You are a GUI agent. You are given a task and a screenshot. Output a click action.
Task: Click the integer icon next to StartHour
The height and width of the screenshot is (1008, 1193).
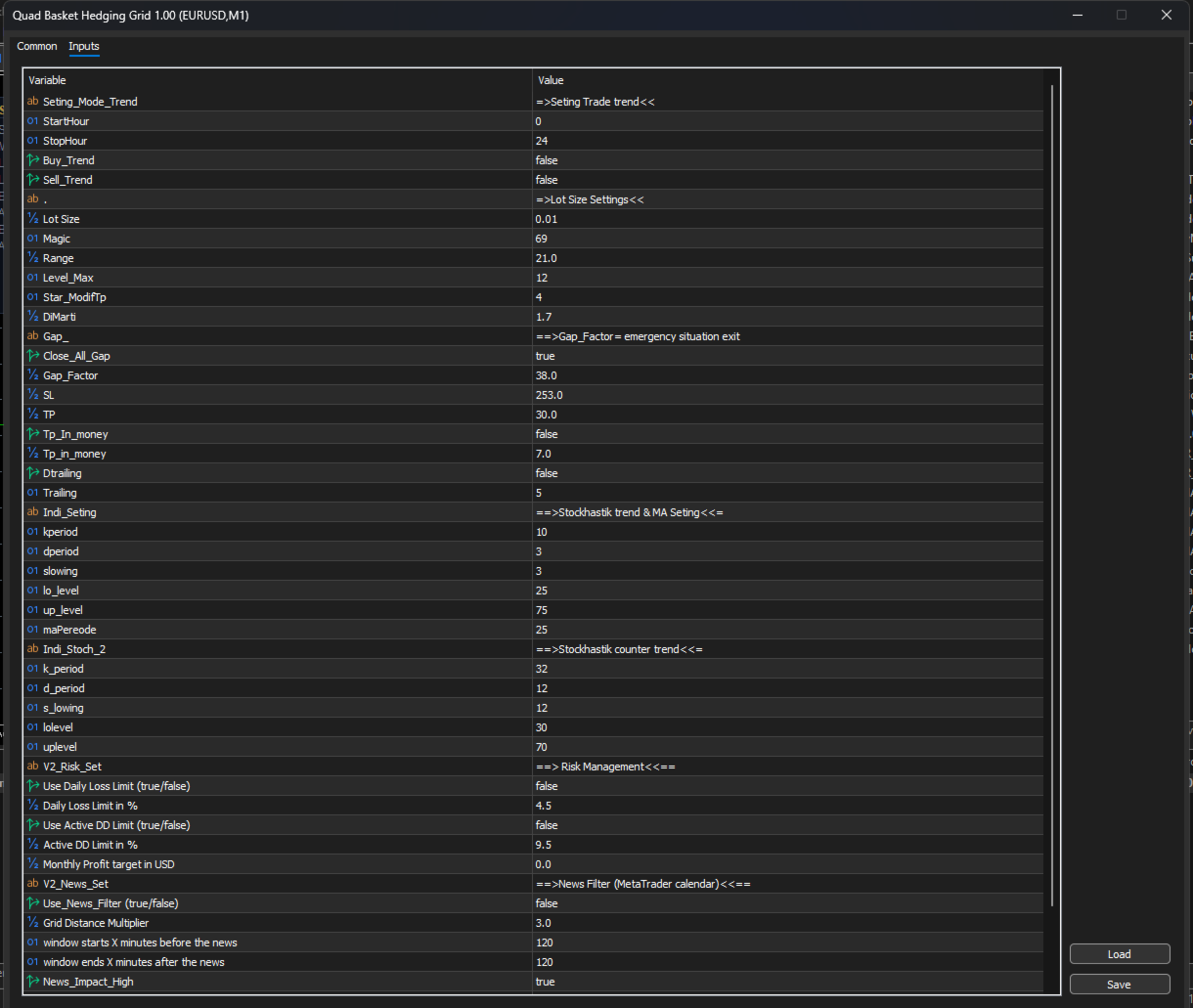pos(33,121)
